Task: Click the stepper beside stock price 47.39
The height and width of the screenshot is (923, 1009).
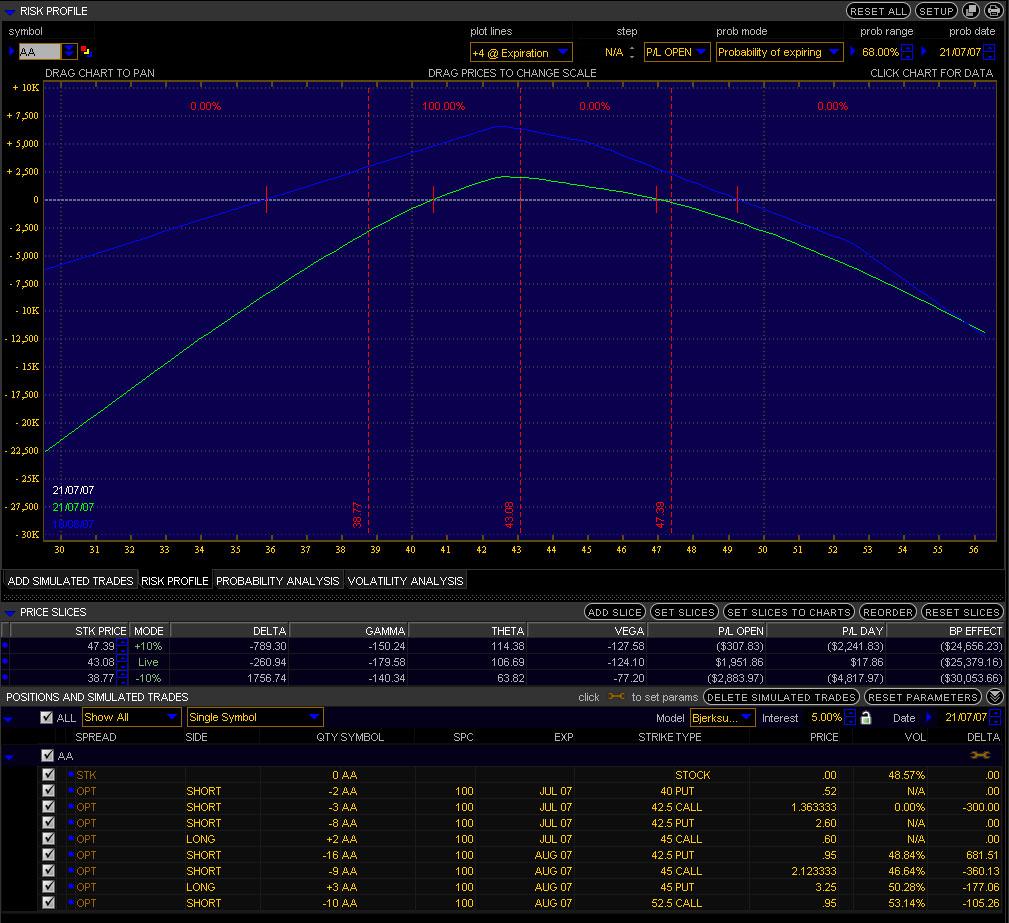Action: [x=122, y=647]
